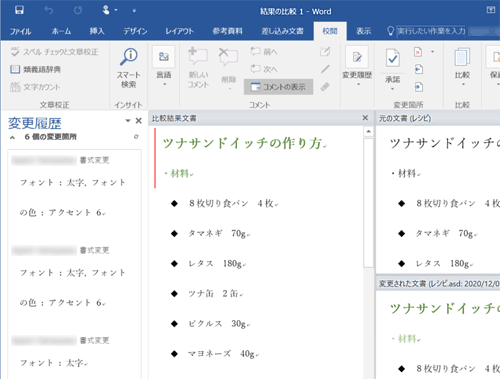
Task: Toggle コメントの表示 button
Action: pyautogui.click(x=278, y=87)
